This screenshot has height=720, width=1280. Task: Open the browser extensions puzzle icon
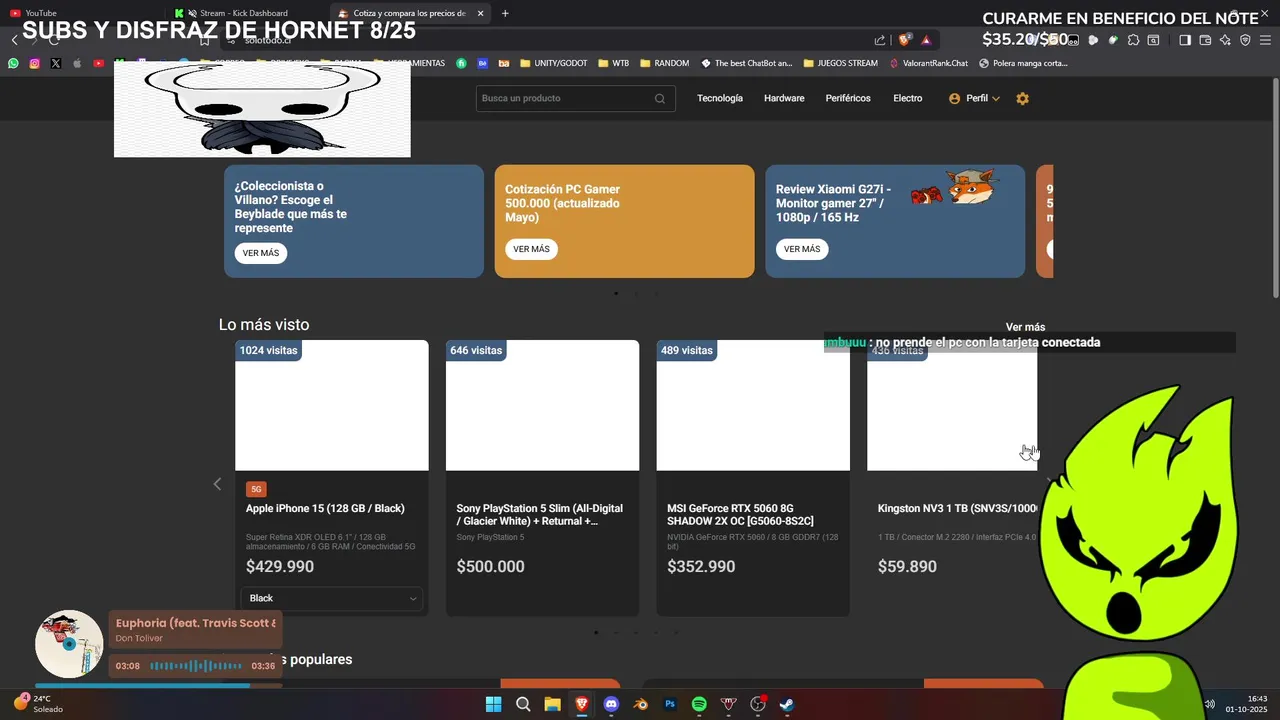pos(1133,40)
